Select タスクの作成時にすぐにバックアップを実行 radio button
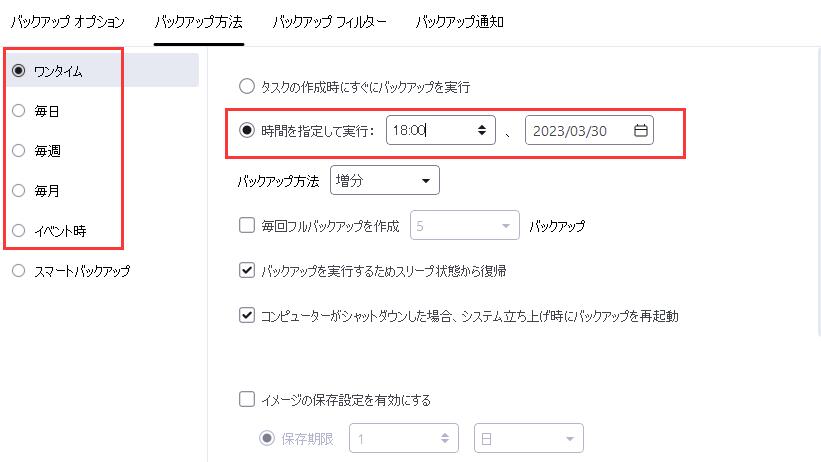 [x=246, y=87]
